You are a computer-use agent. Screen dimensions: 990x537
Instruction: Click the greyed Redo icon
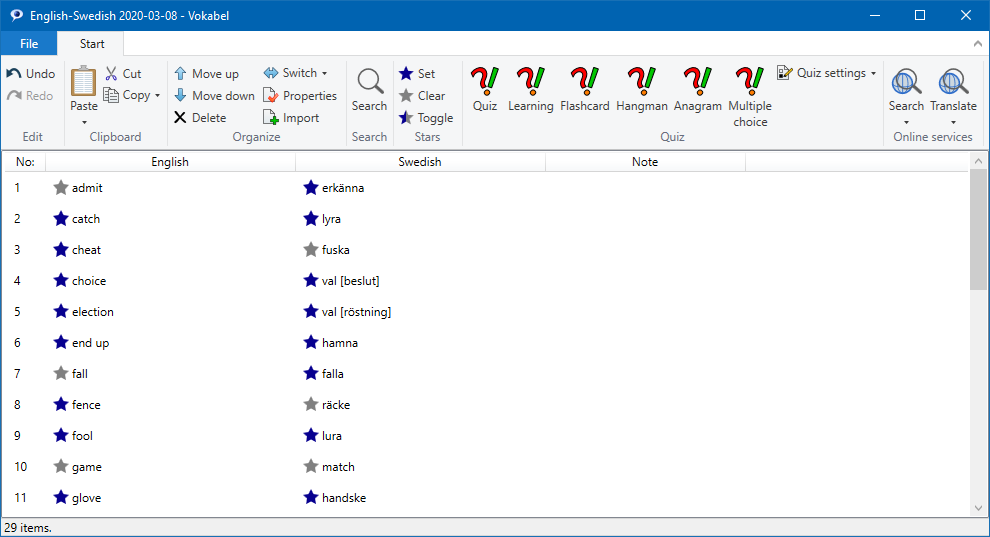pos(14,95)
